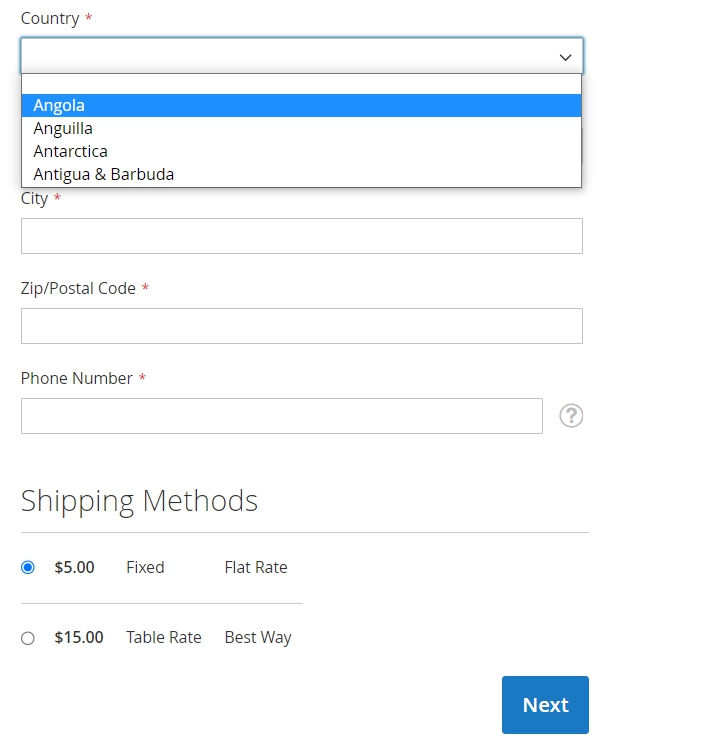Click the Country field label

coord(50,18)
